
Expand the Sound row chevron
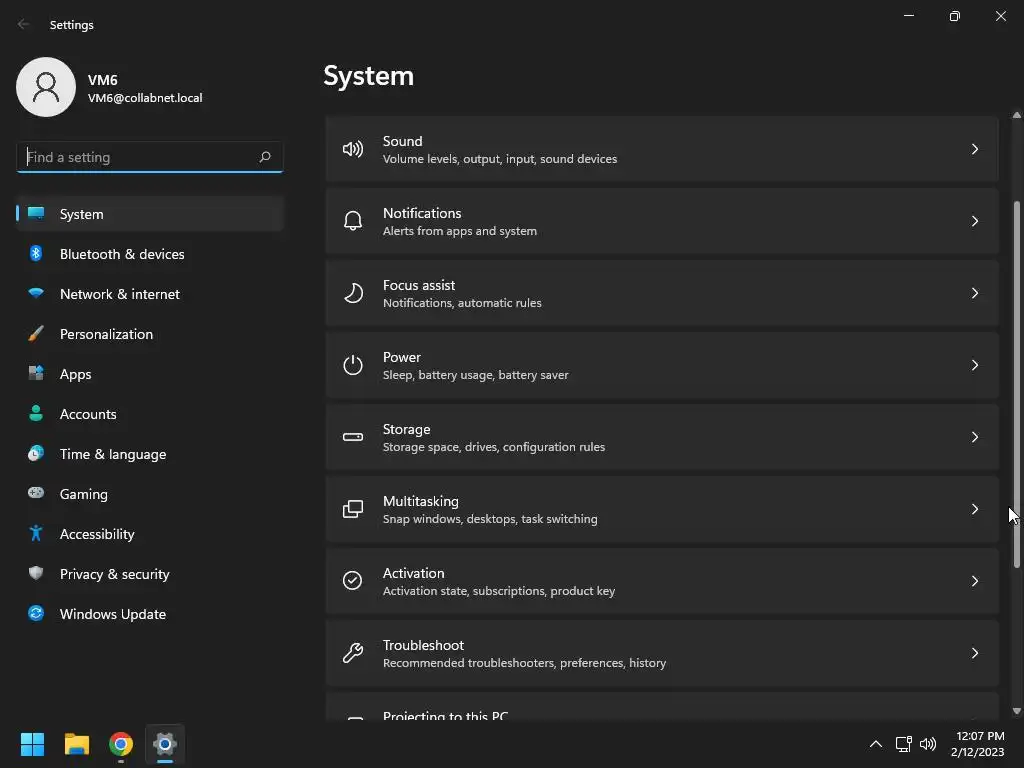coord(975,149)
